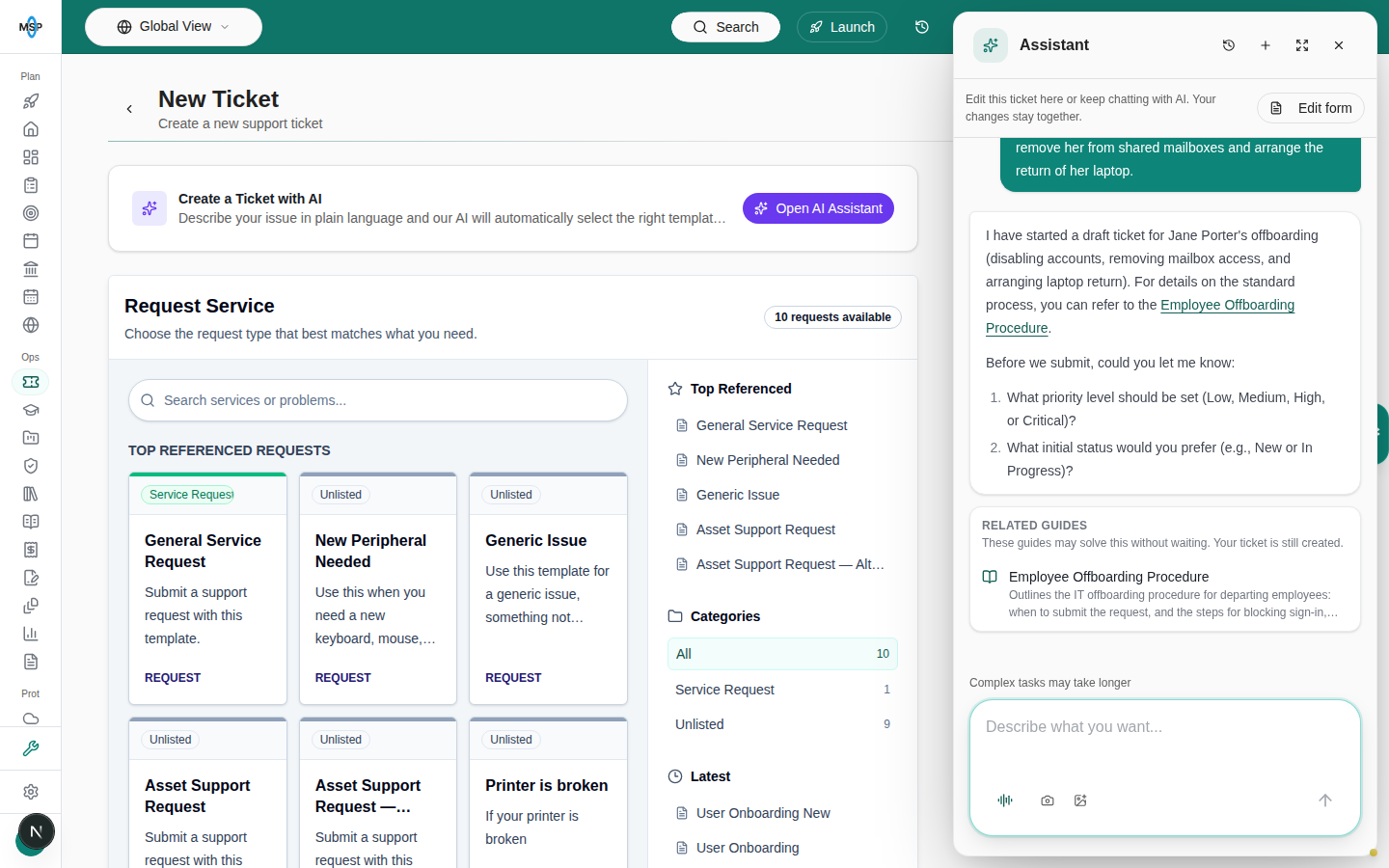
Task: Open the globe icon in the left sidebar
Action: (x=31, y=325)
